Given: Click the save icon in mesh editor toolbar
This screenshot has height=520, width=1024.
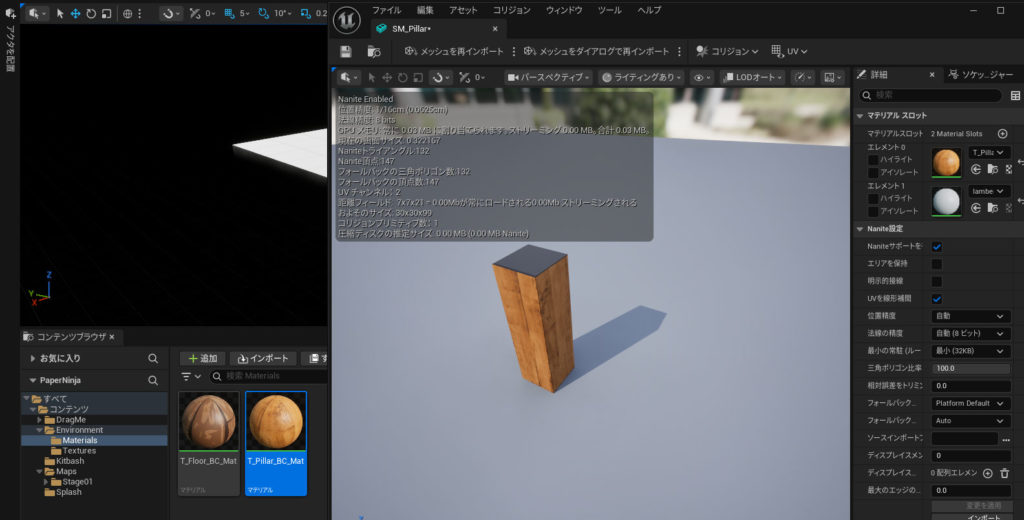Looking at the screenshot, I should click(x=345, y=52).
